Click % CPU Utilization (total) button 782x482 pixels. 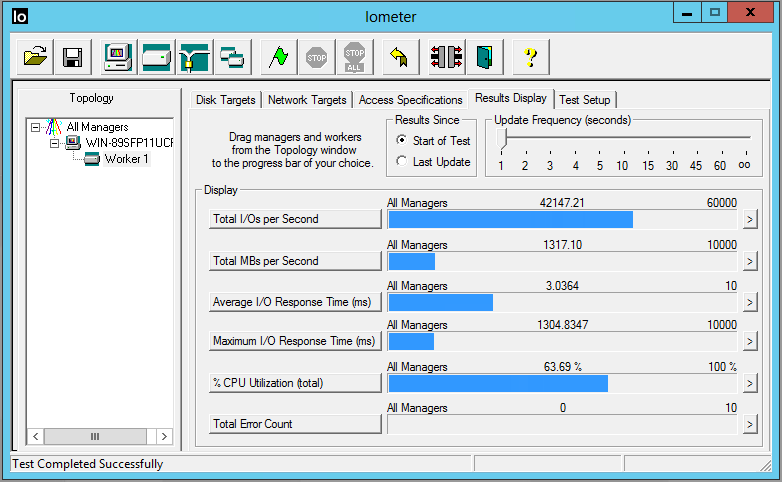pyautogui.click(x=295, y=383)
